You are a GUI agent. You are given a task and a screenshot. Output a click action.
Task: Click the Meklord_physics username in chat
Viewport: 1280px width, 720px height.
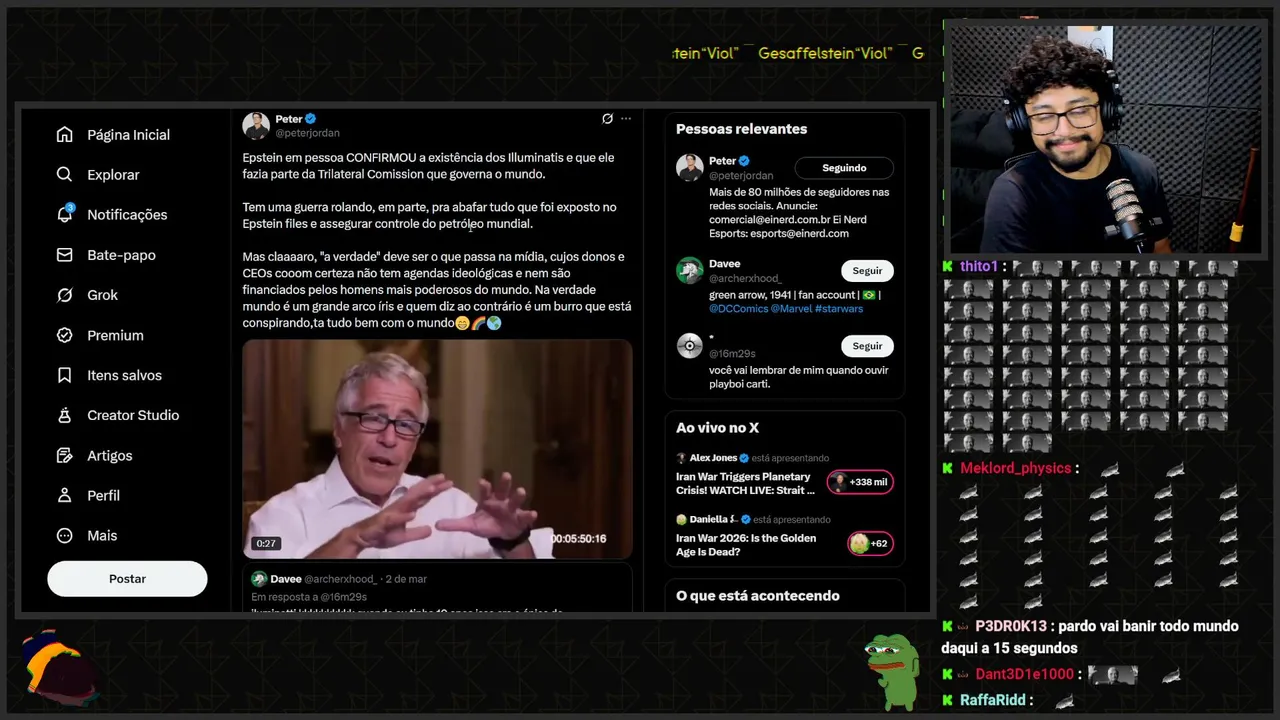tap(1015, 468)
